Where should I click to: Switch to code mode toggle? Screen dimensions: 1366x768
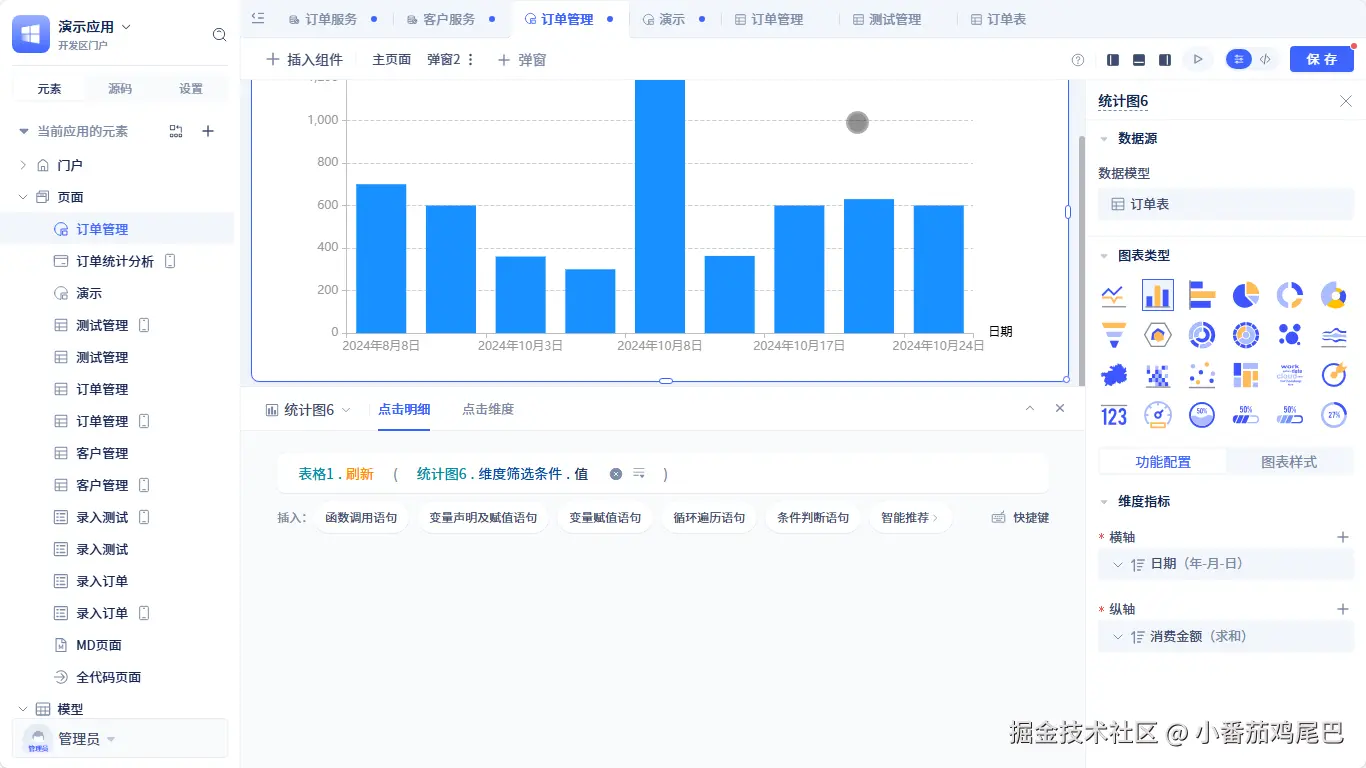coord(1266,60)
